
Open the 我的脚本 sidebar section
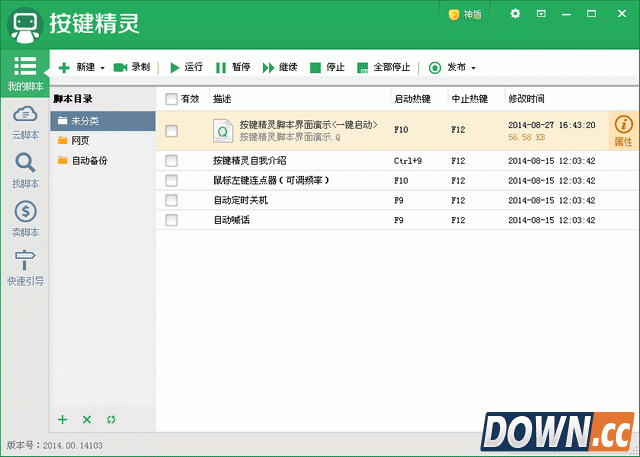pos(25,73)
